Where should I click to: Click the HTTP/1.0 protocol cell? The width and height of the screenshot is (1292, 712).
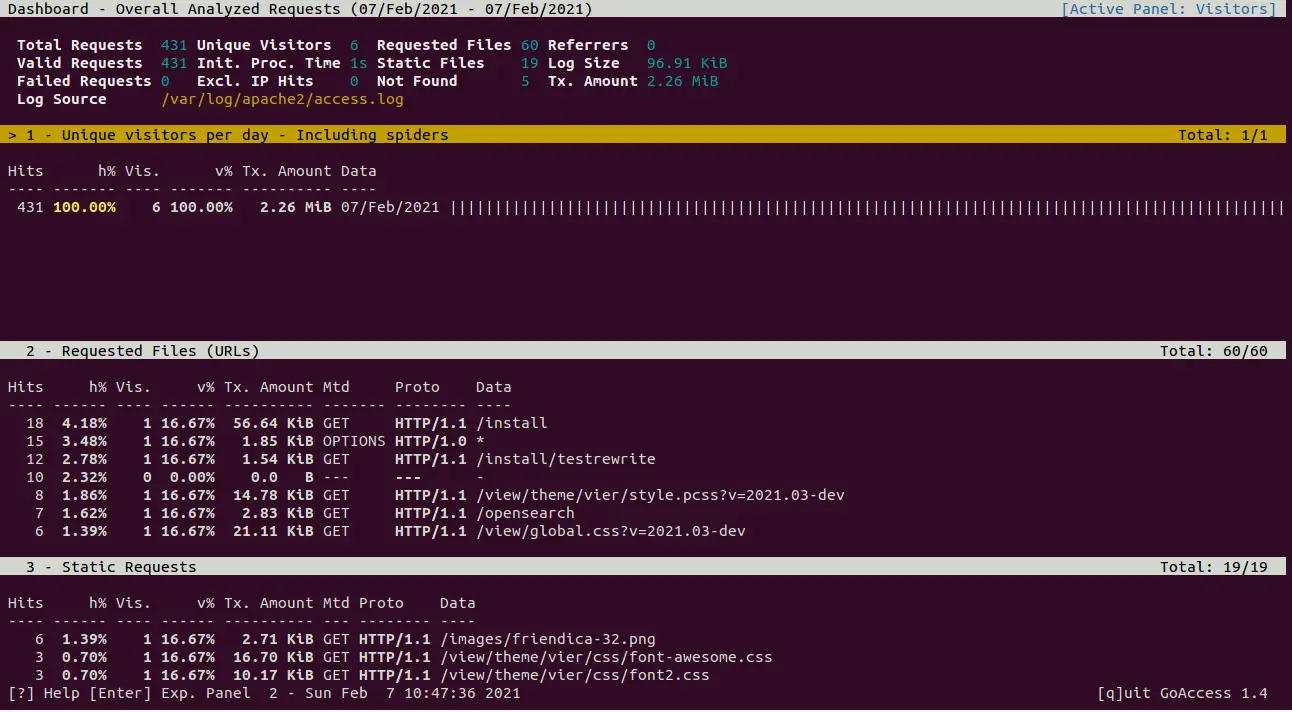click(x=431, y=441)
